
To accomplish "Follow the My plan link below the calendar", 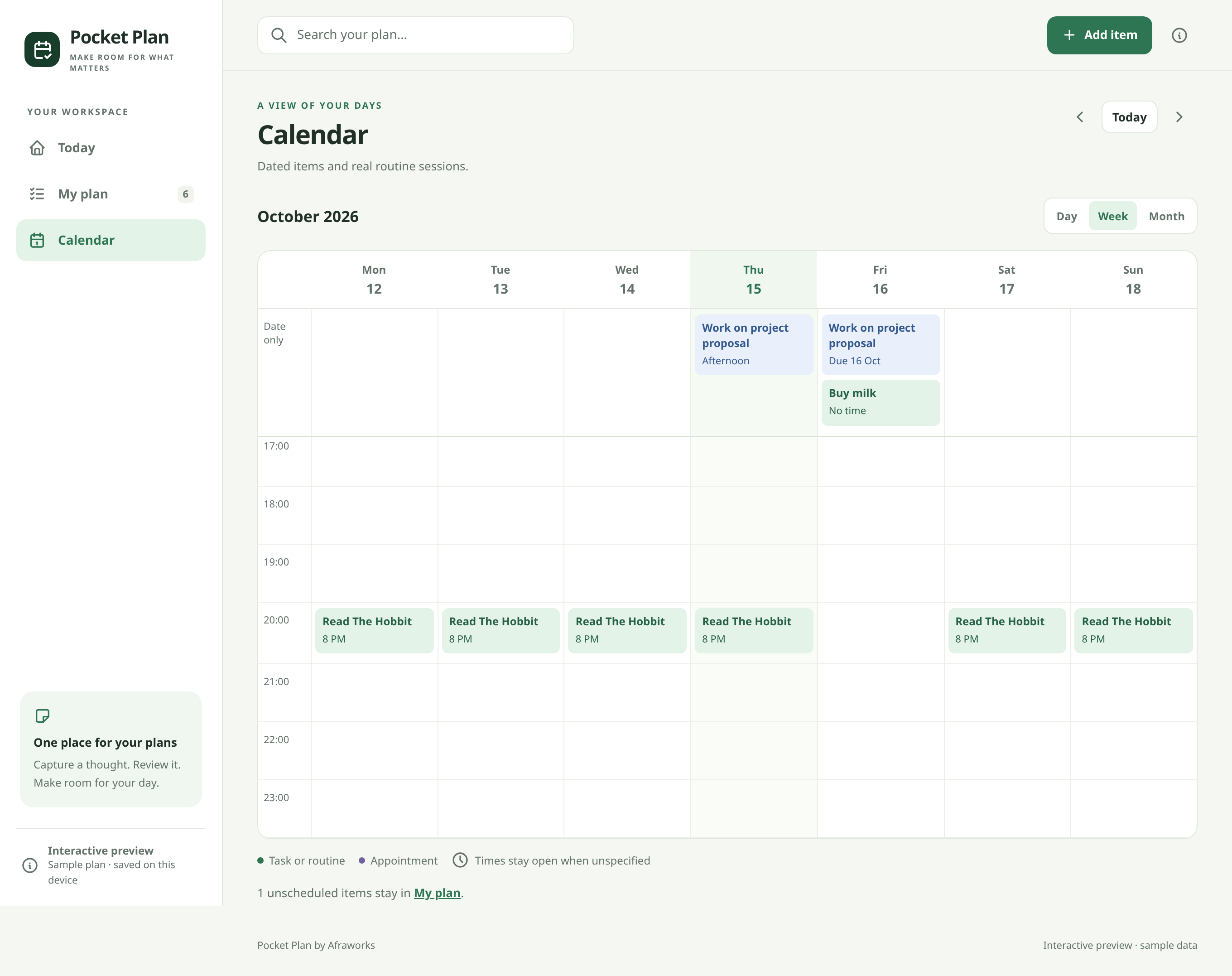I will point(437,893).
